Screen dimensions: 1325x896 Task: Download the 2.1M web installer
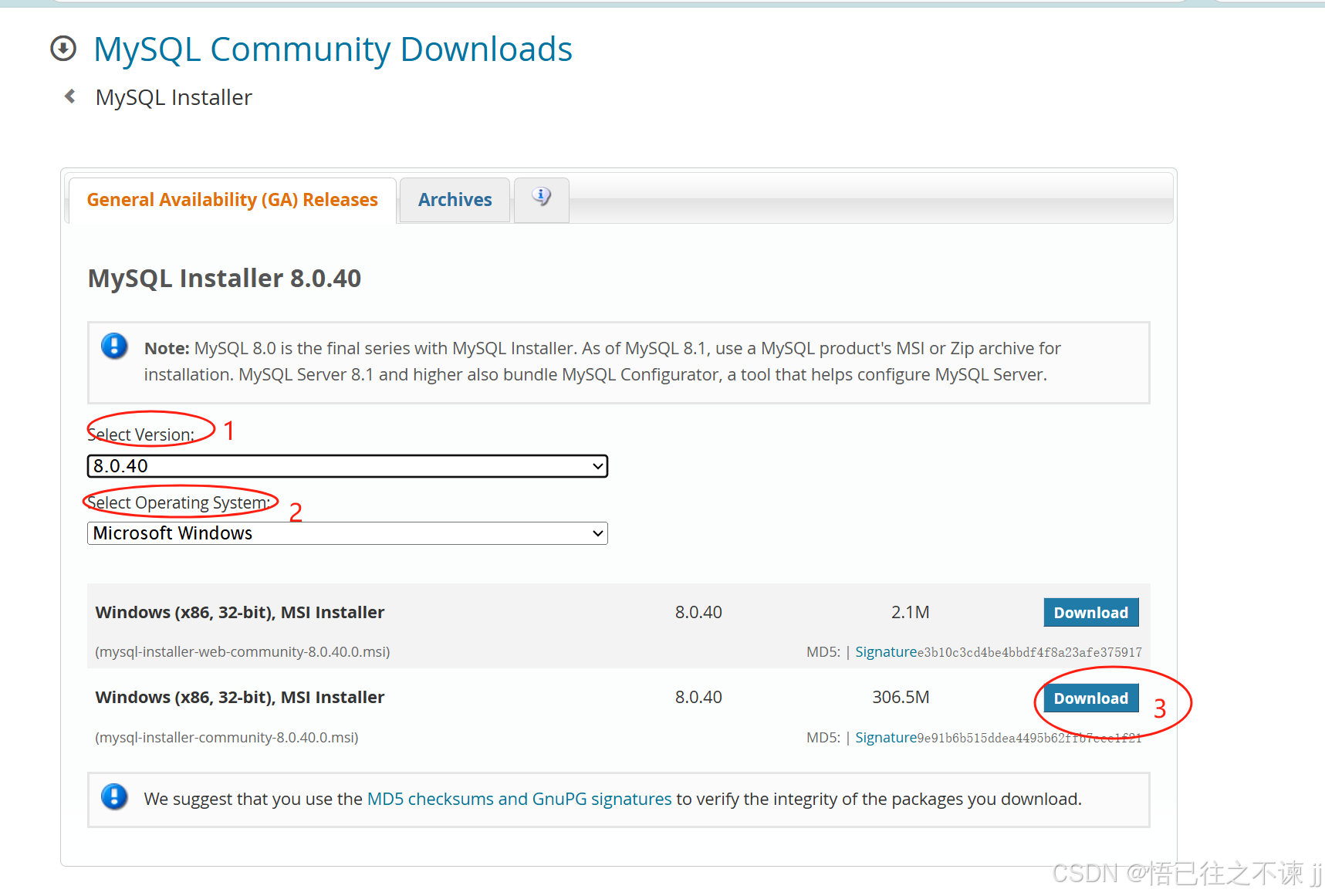(1090, 612)
